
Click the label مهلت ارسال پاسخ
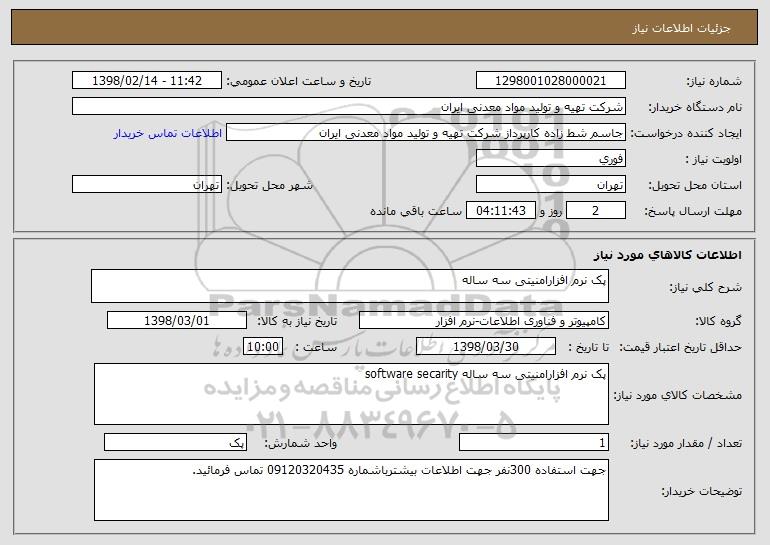(693, 212)
